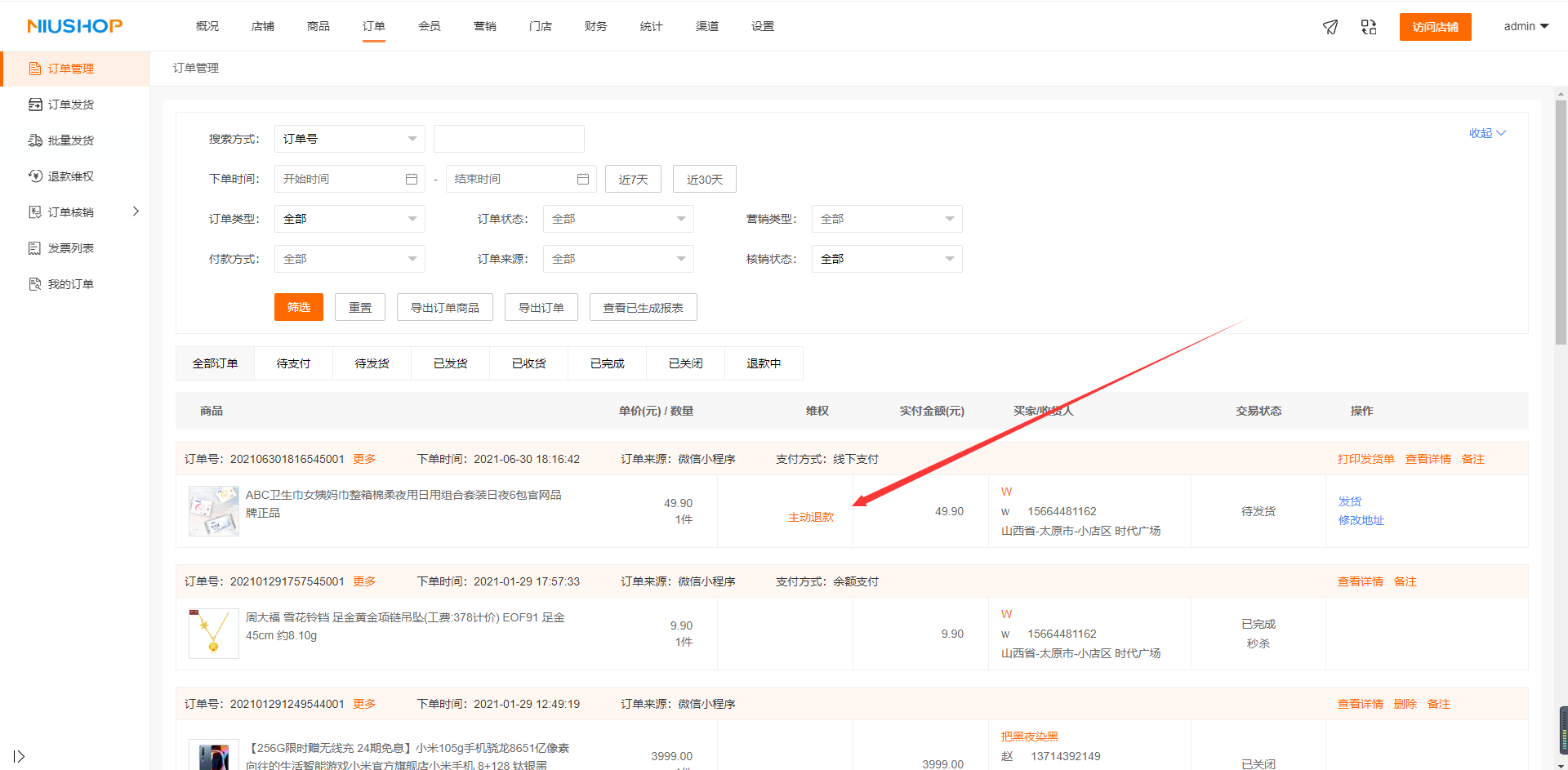The image size is (1568, 770).
Task: Collapse the filter panel via 收起
Action: point(1487,133)
